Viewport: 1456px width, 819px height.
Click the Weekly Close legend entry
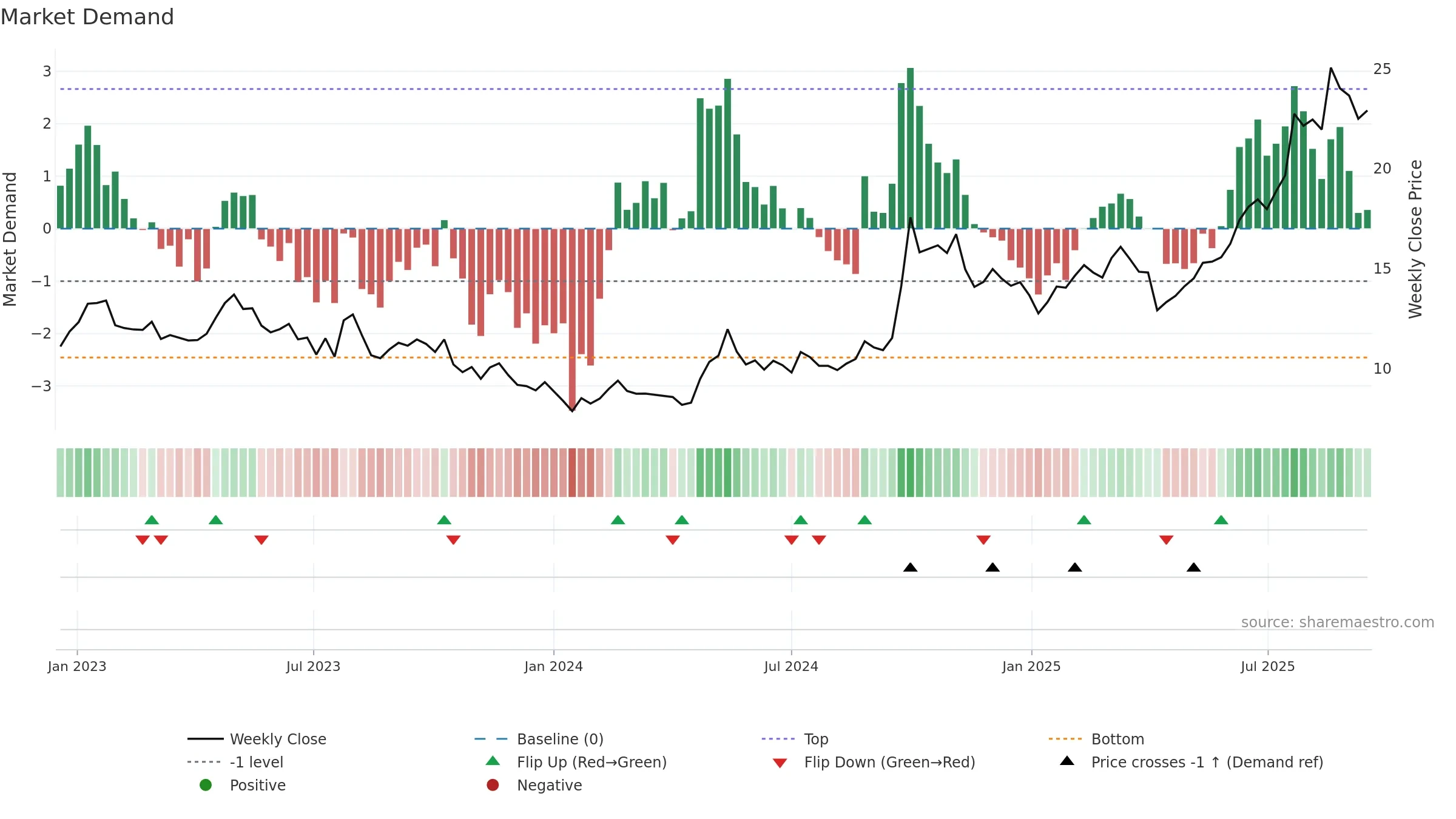coord(257,739)
